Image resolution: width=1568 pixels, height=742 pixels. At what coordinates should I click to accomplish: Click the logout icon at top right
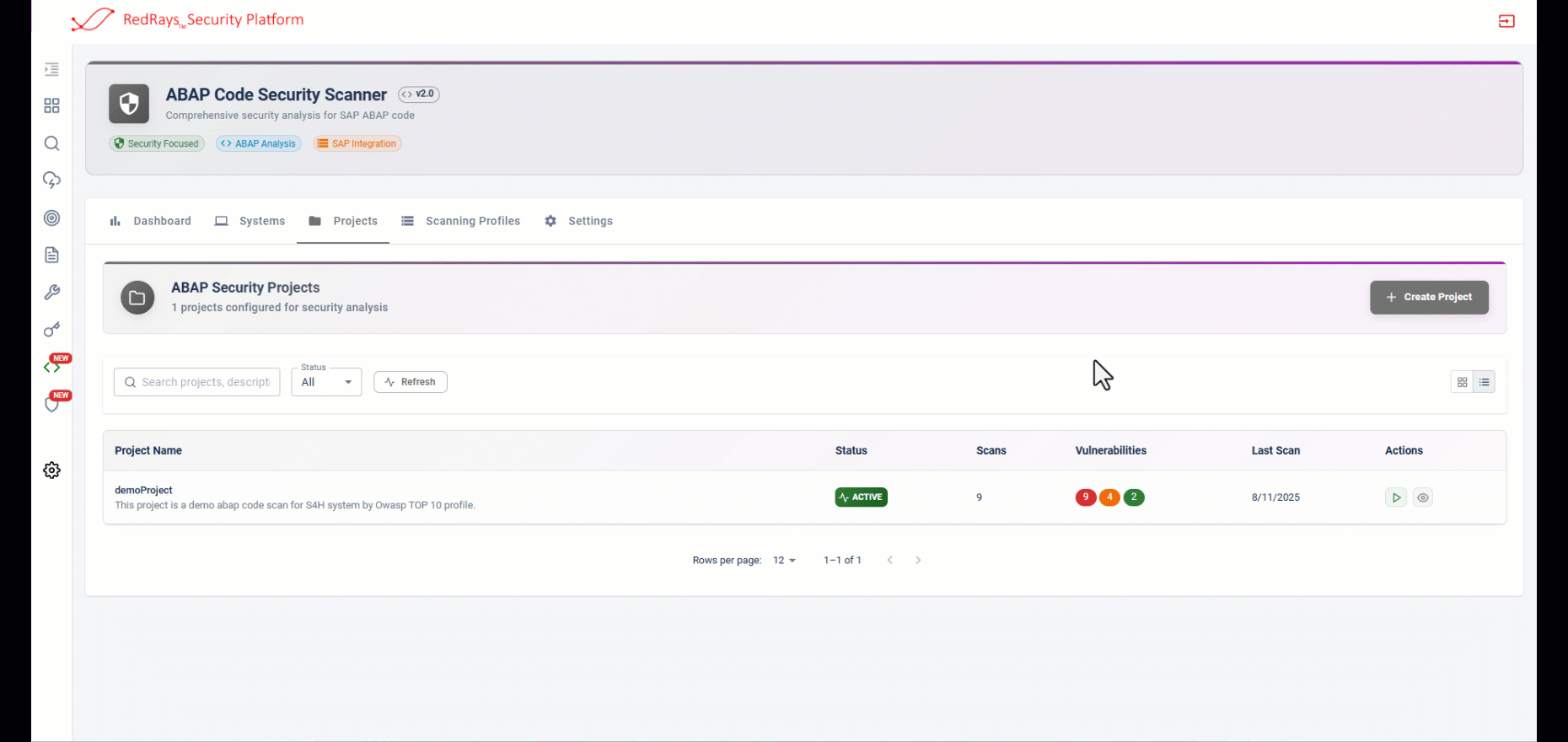point(1506,21)
